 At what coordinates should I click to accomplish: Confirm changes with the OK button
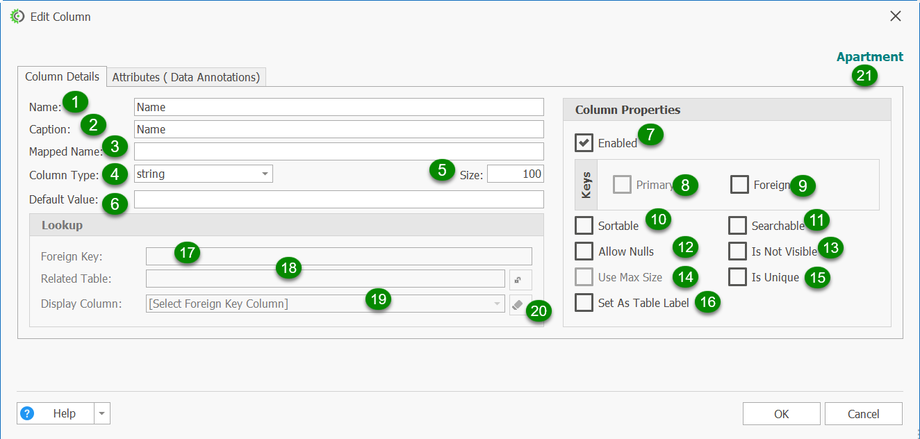coord(781,413)
